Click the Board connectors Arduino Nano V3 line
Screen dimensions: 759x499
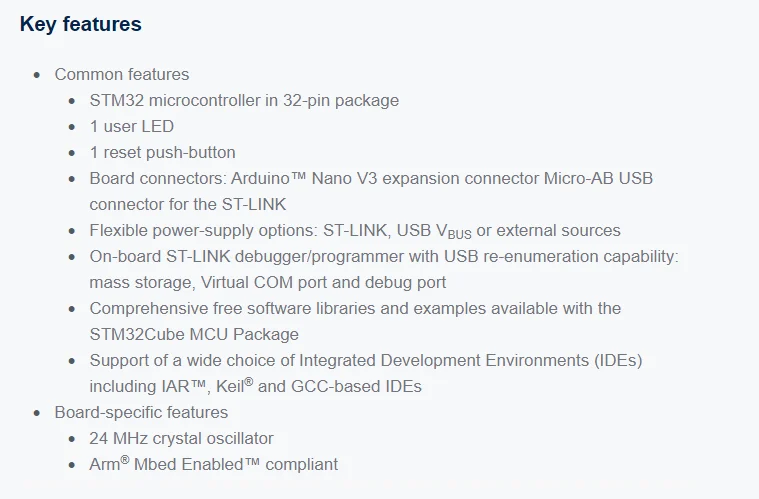click(371, 179)
